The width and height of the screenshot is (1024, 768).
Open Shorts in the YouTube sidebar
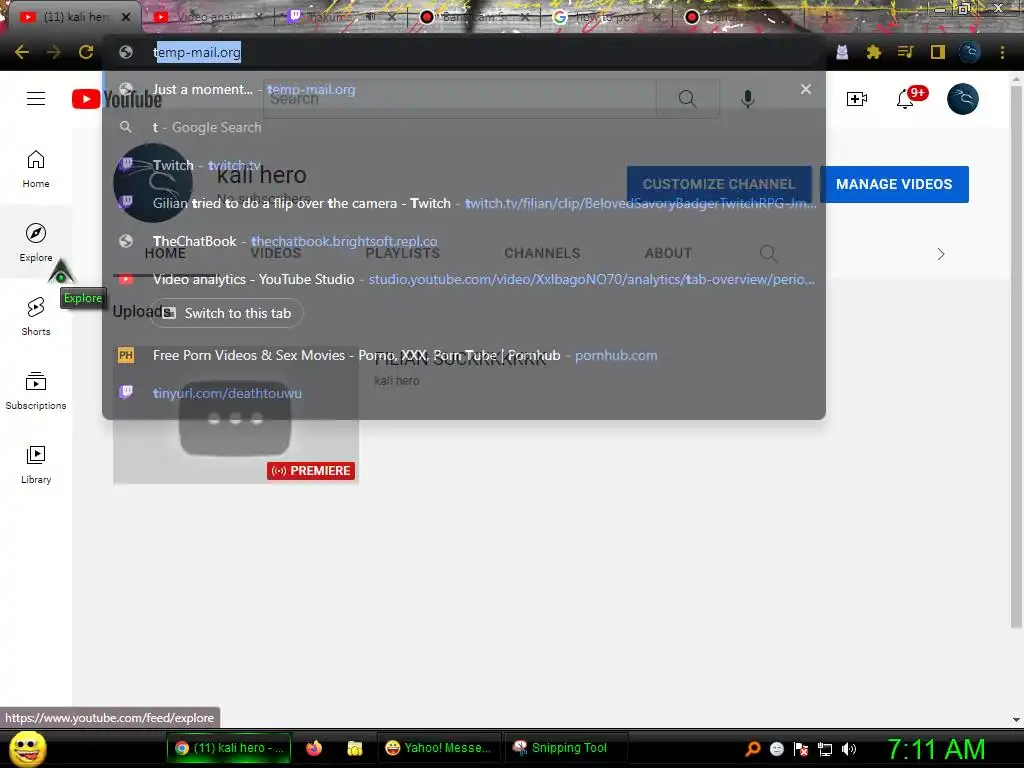pyautogui.click(x=36, y=317)
